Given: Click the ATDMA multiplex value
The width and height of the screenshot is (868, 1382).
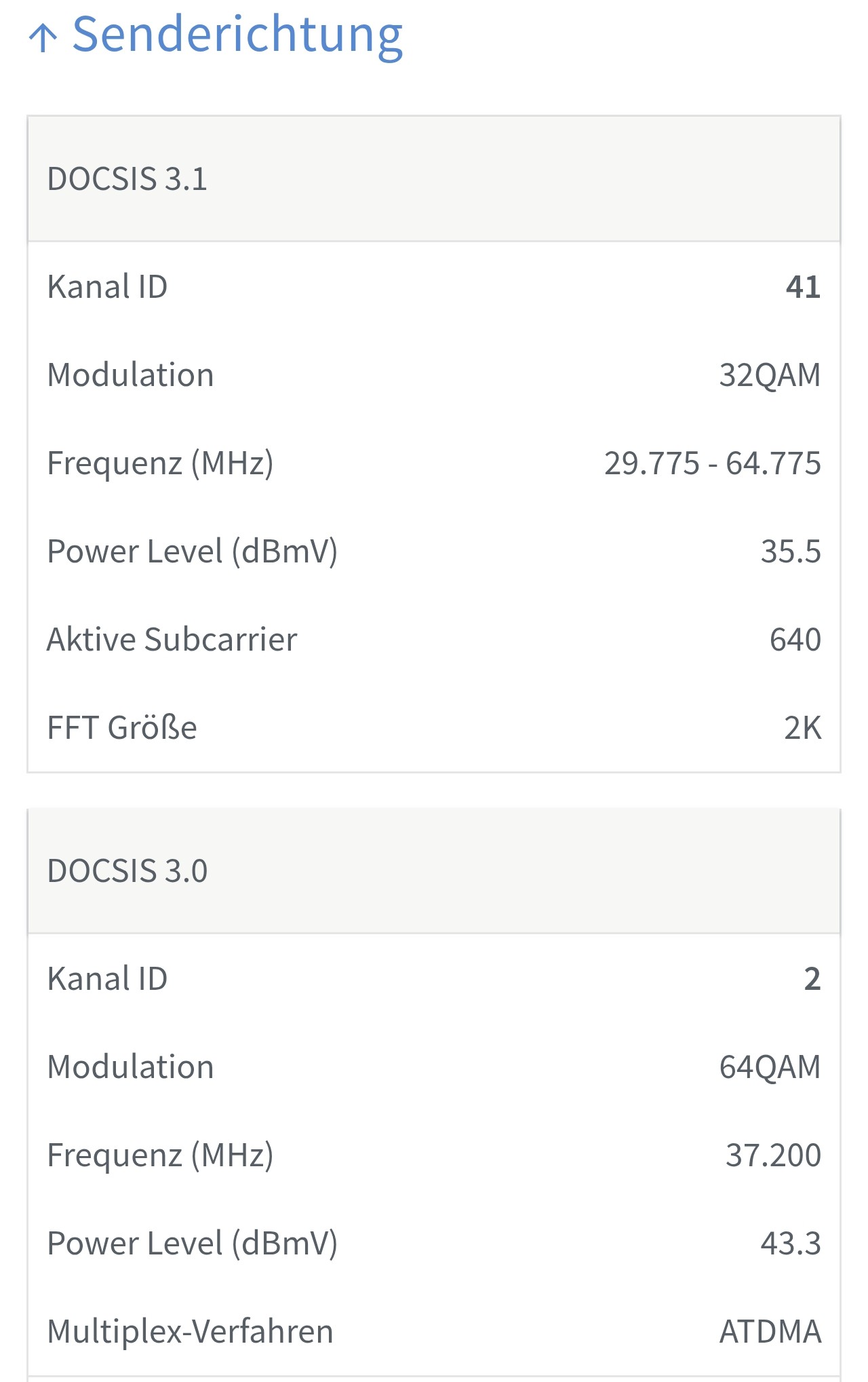Looking at the screenshot, I should coord(770,1332).
